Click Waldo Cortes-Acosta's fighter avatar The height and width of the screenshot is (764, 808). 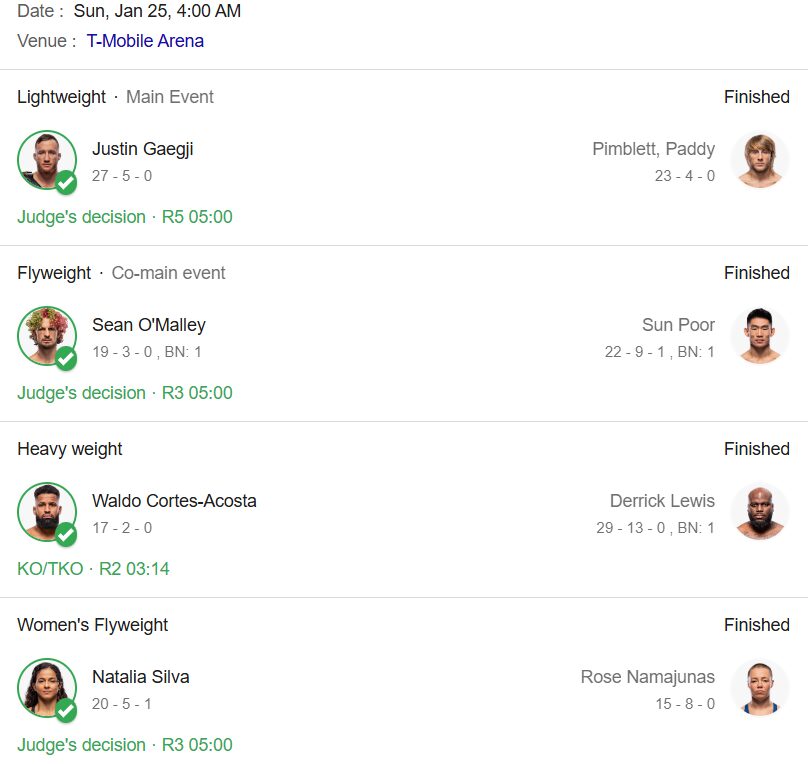pyautogui.click(x=45, y=511)
